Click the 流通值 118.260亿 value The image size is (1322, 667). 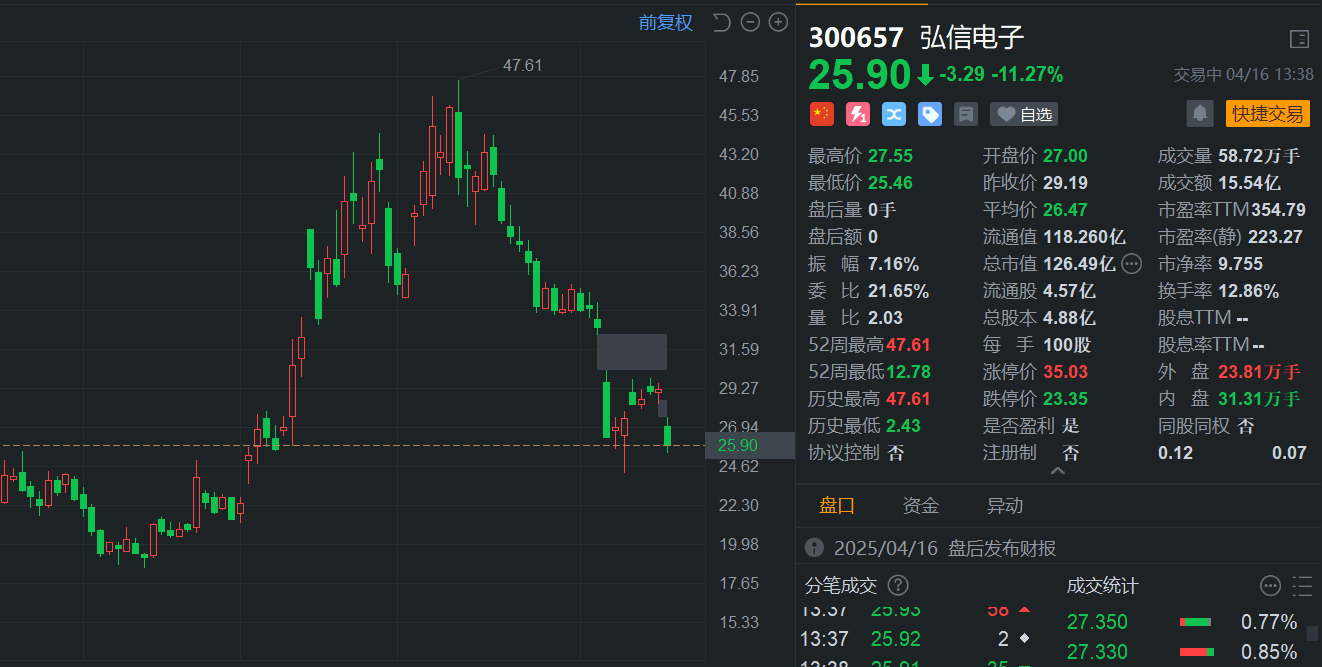pyautogui.click(x=1084, y=237)
